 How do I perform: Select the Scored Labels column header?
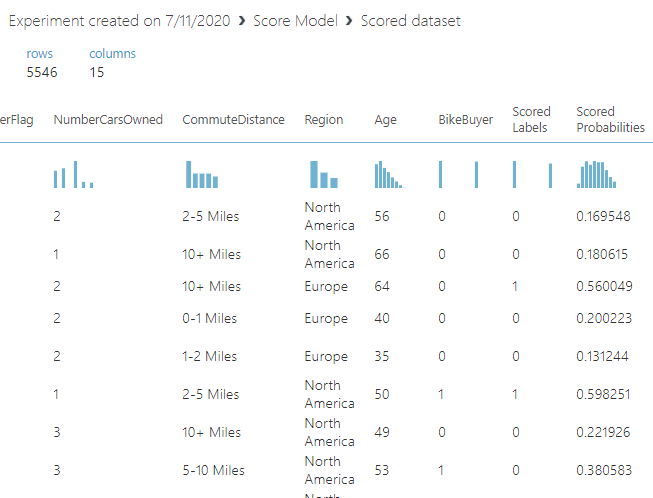530,120
